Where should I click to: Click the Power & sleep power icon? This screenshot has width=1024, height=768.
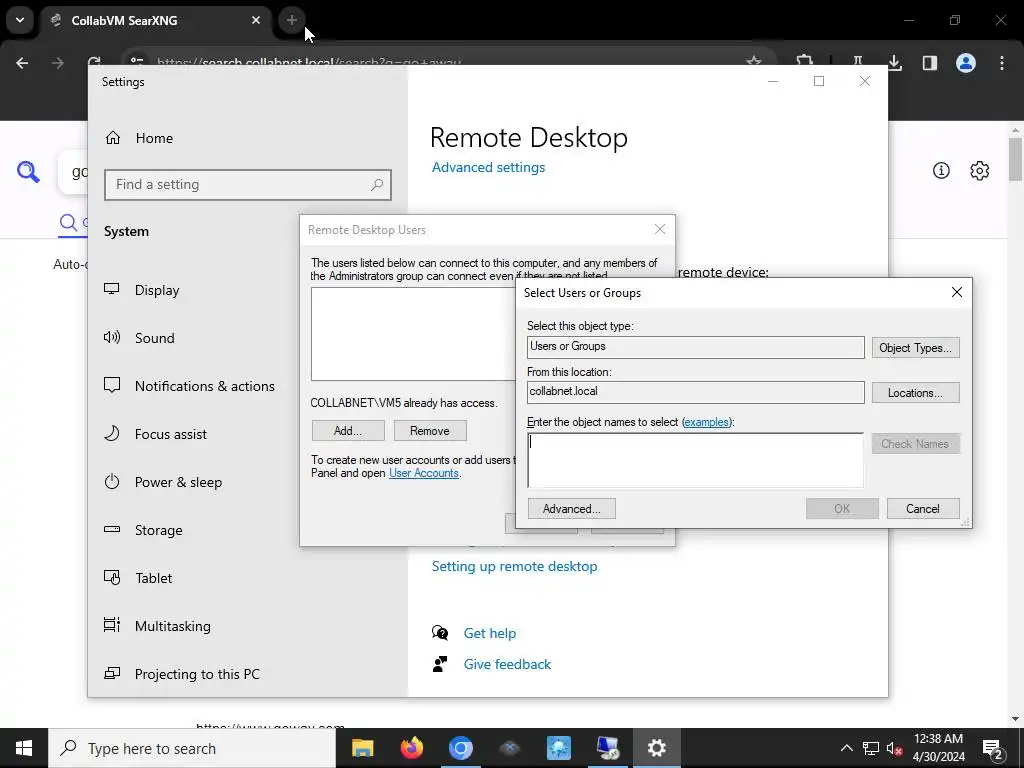tap(112, 481)
